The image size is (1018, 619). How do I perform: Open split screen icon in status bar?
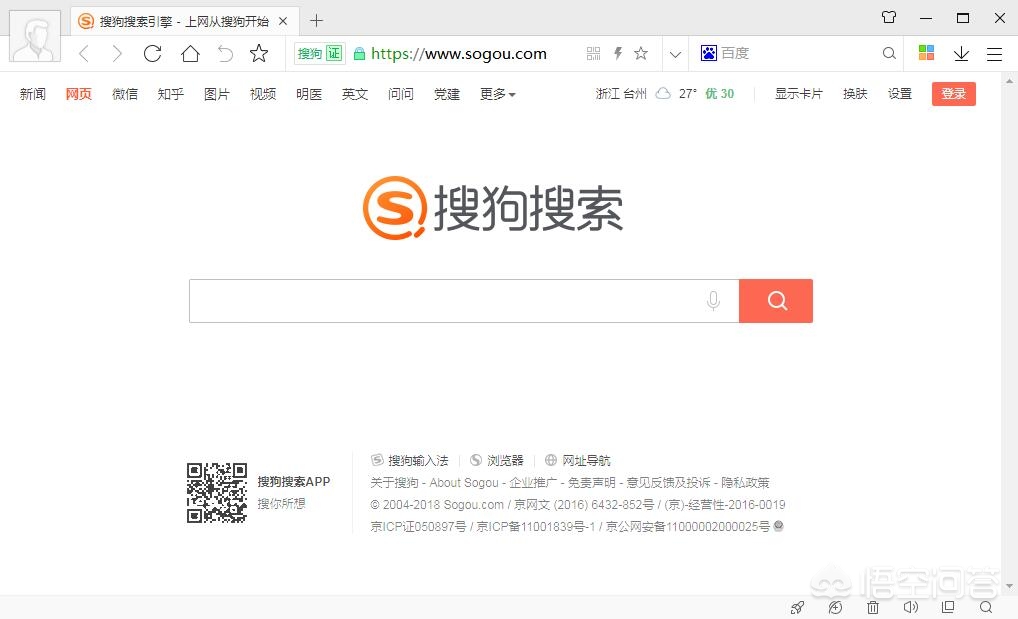[x=948, y=607]
